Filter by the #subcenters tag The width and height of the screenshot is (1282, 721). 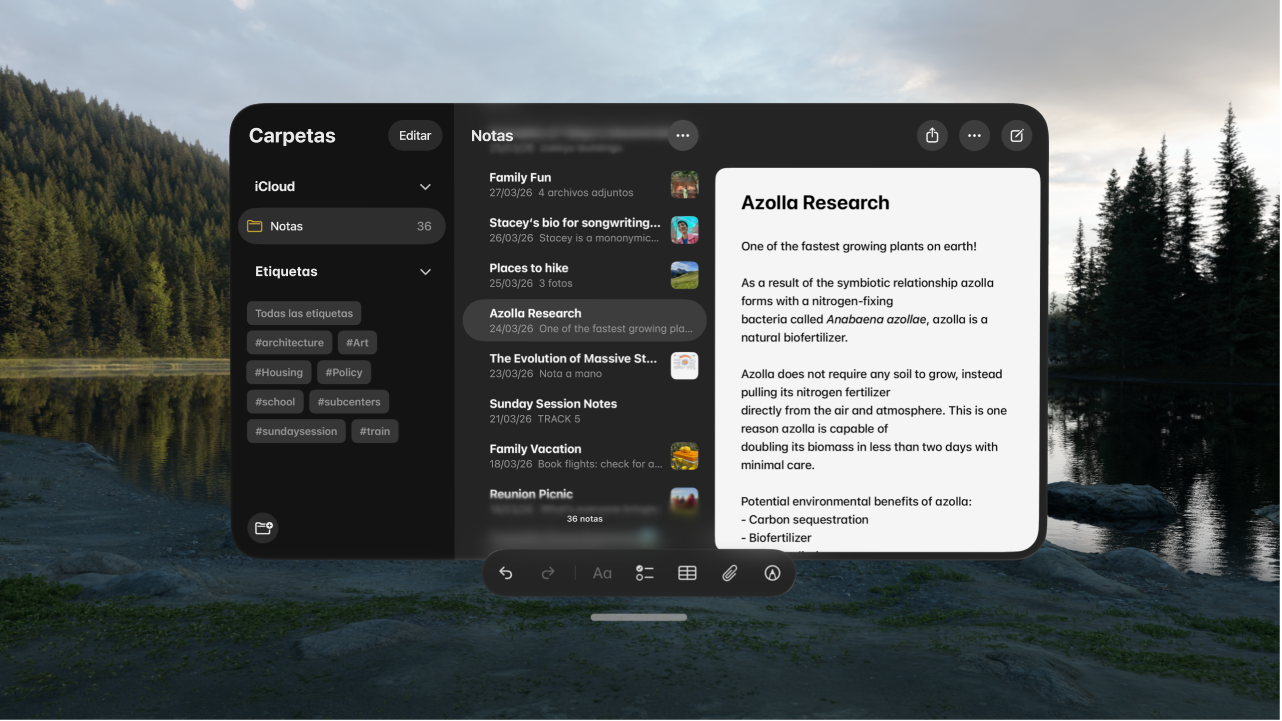(x=349, y=402)
